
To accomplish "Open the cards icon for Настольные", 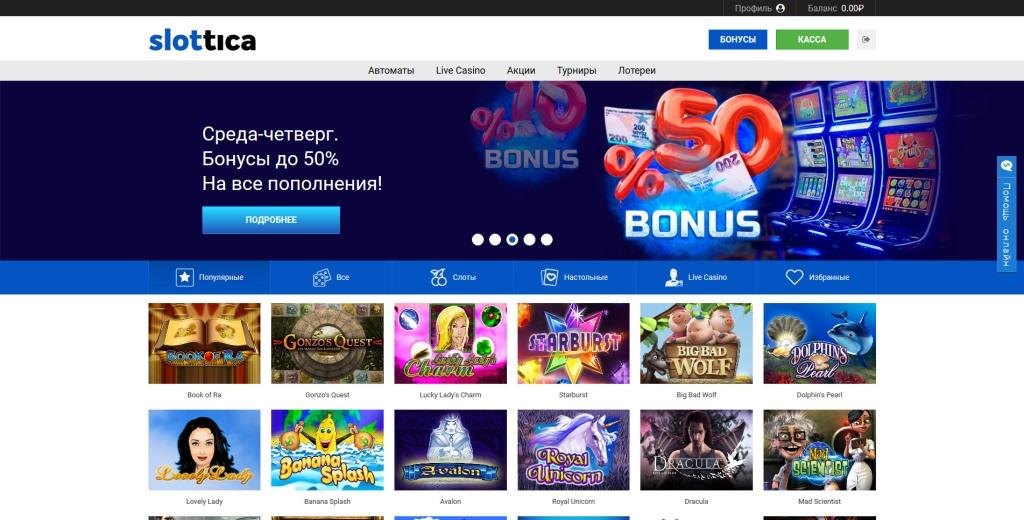I will [x=549, y=278].
